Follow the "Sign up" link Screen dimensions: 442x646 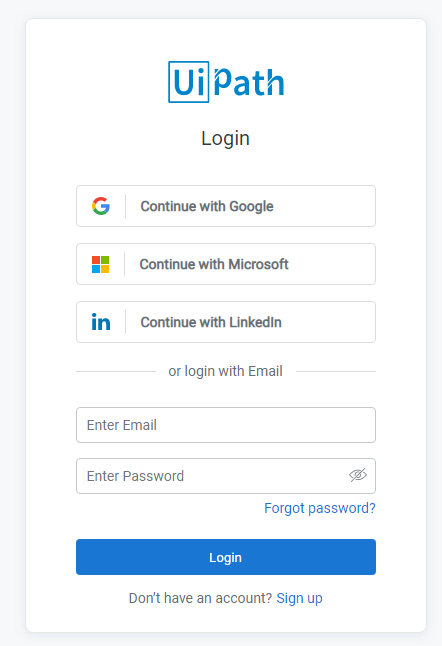click(x=299, y=598)
